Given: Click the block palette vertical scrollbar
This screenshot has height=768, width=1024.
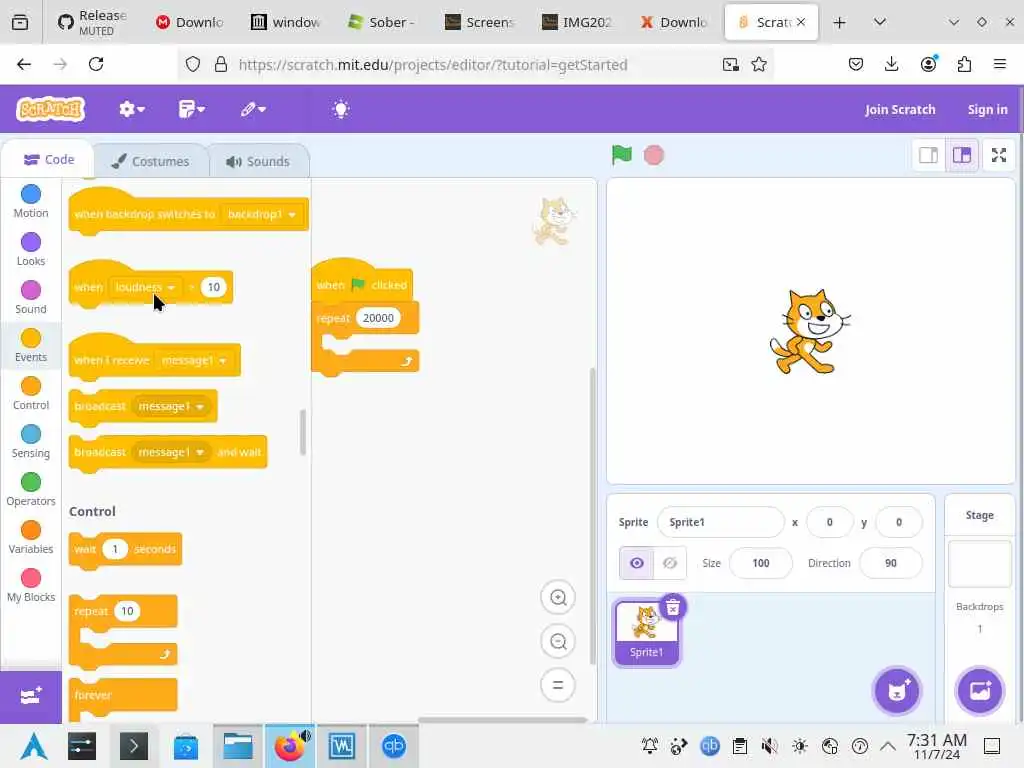Looking at the screenshot, I should [303, 432].
